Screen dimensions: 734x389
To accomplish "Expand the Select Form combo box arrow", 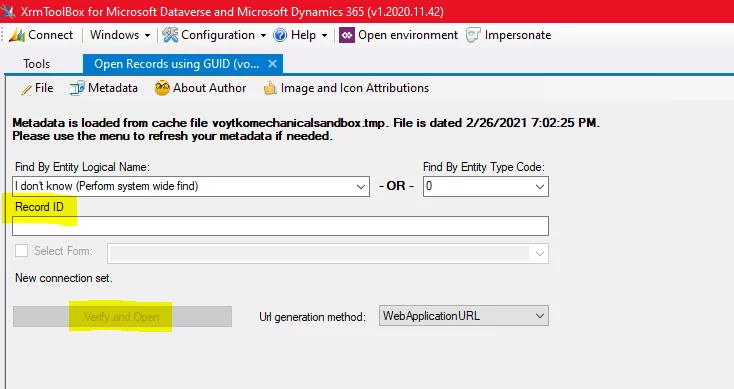I will (539, 254).
